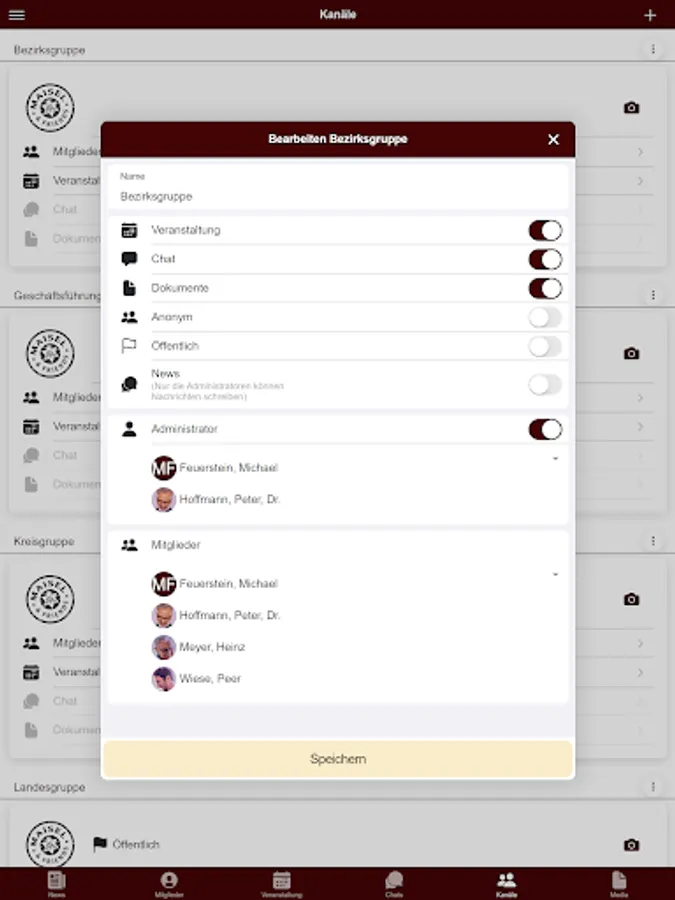
Task: Open three-dot menu for Geschäftsführung
Action: point(653,294)
